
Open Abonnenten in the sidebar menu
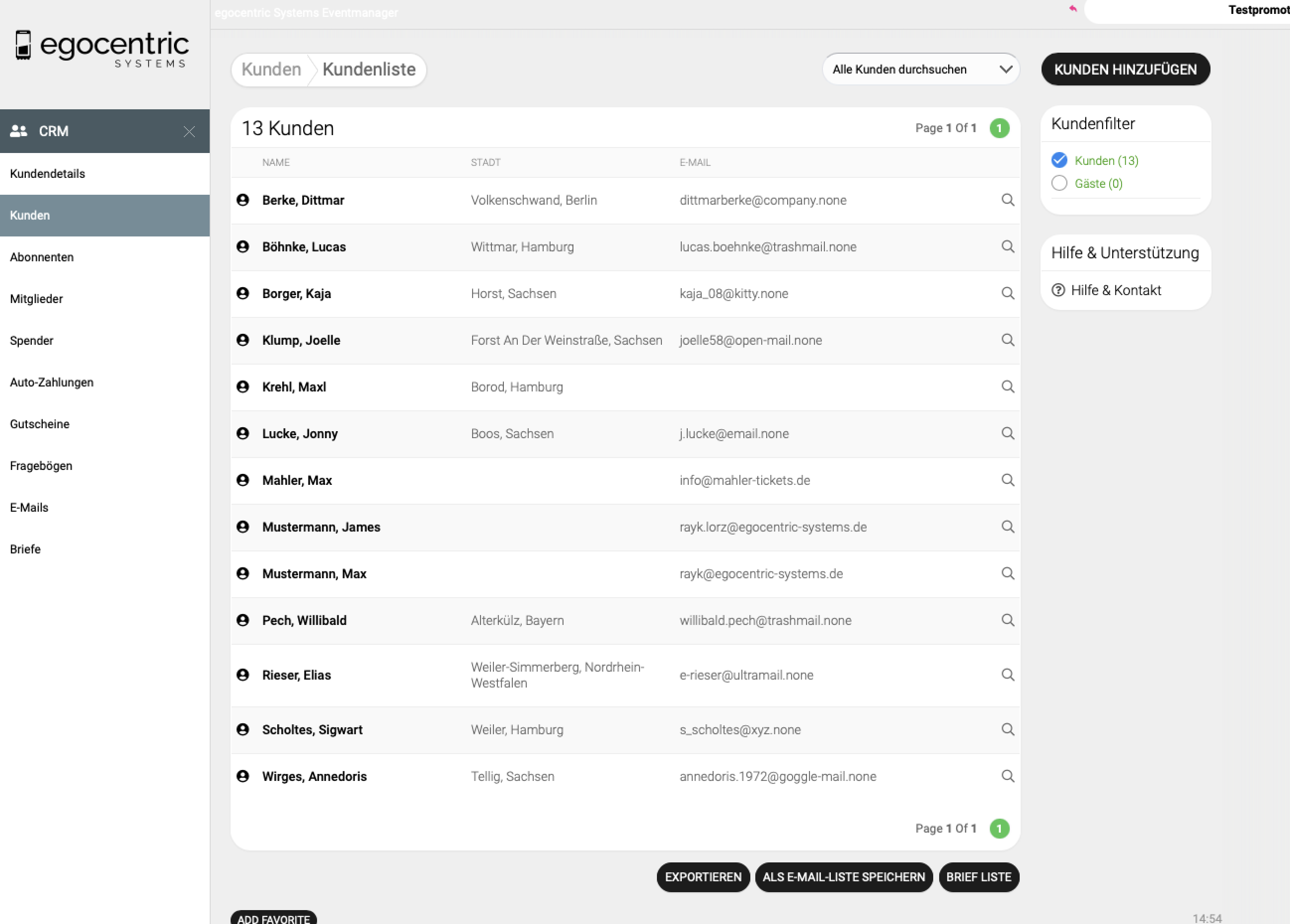pos(42,257)
